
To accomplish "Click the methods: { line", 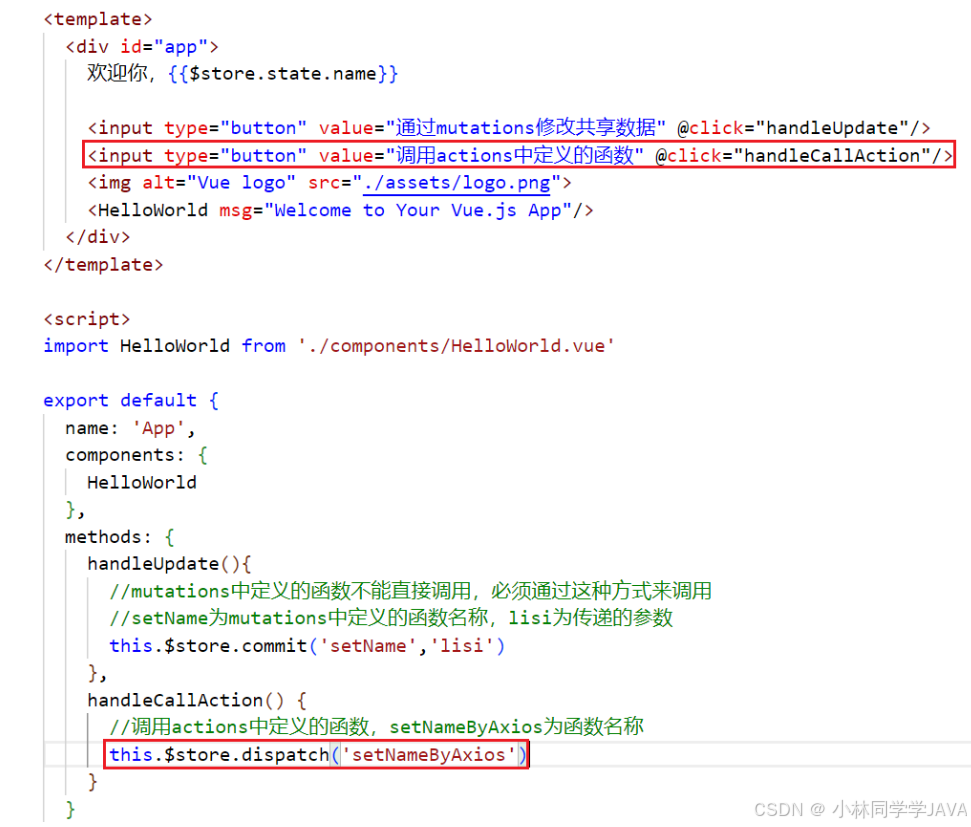I will (x=120, y=537).
